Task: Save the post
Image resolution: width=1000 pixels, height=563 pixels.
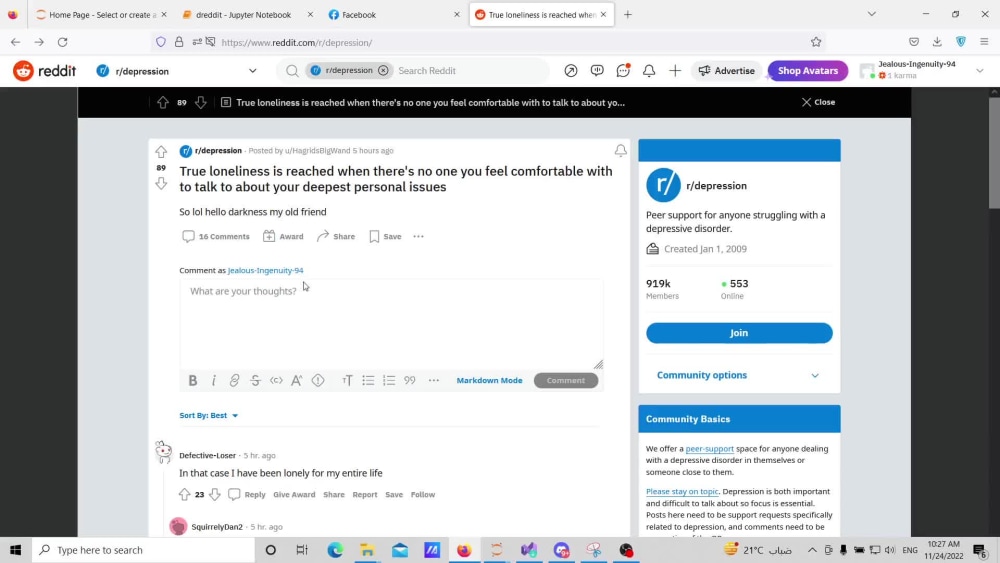Action: point(385,237)
